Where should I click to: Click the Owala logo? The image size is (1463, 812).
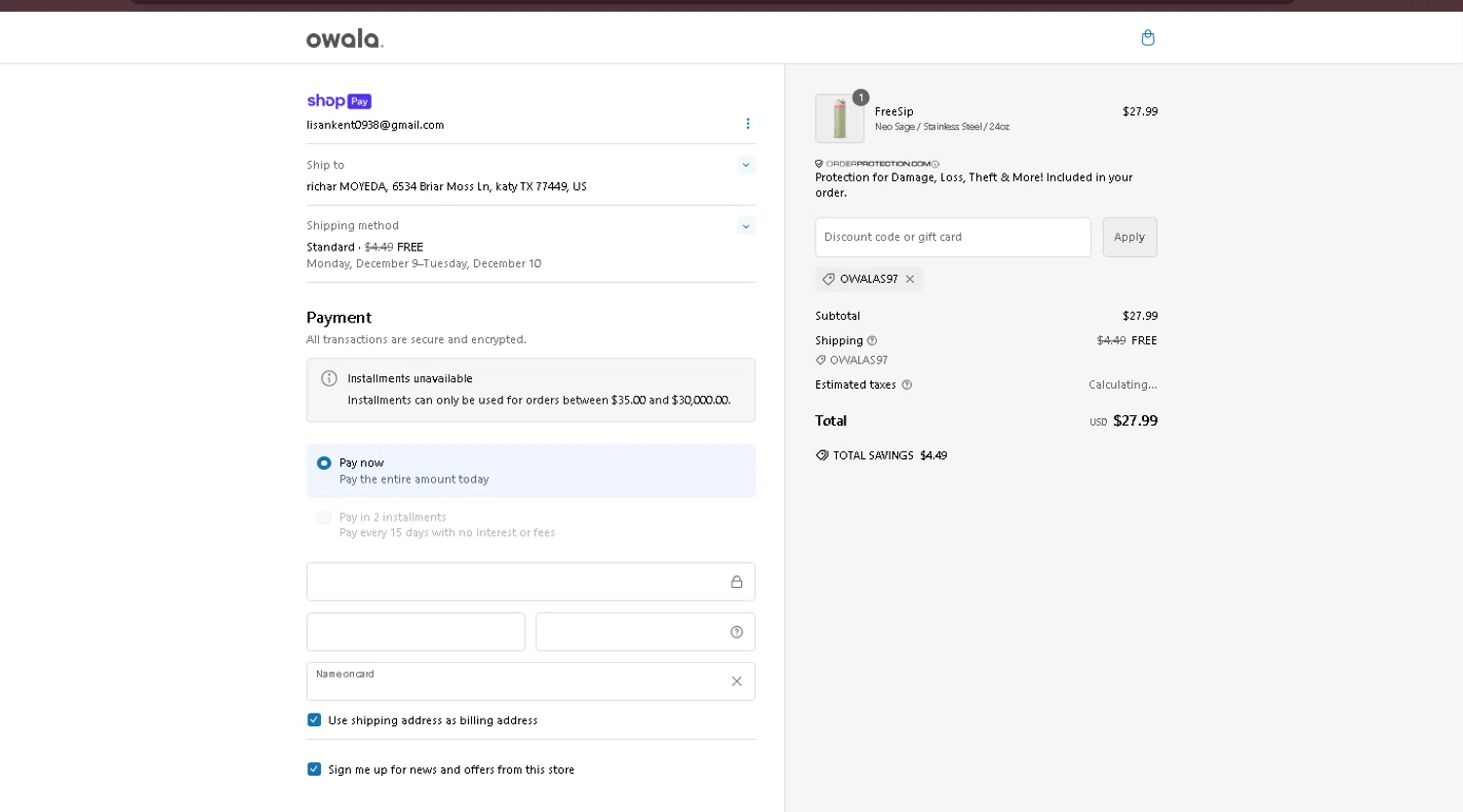tap(345, 39)
